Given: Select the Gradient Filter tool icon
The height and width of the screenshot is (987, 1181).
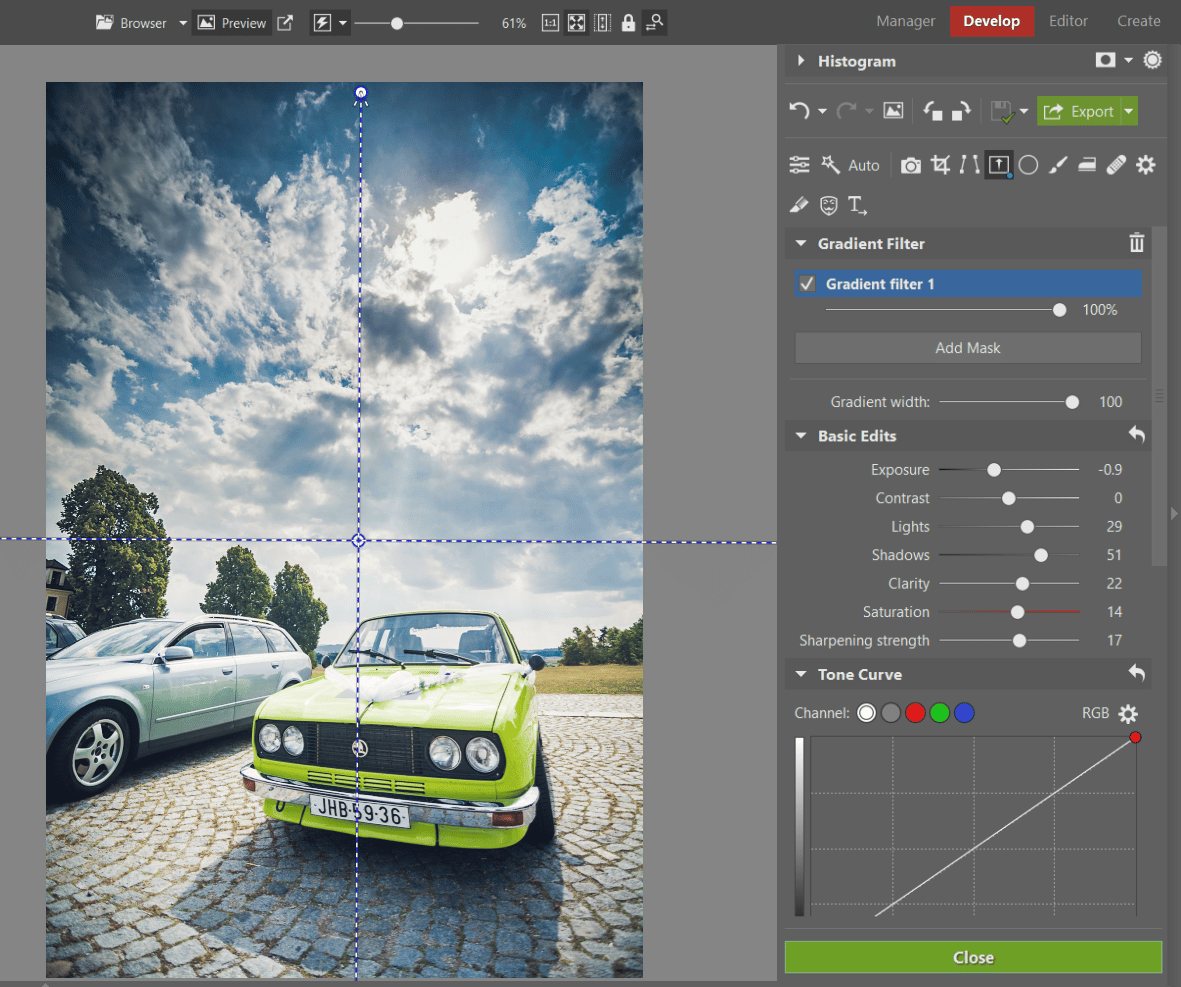Looking at the screenshot, I should (999, 164).
